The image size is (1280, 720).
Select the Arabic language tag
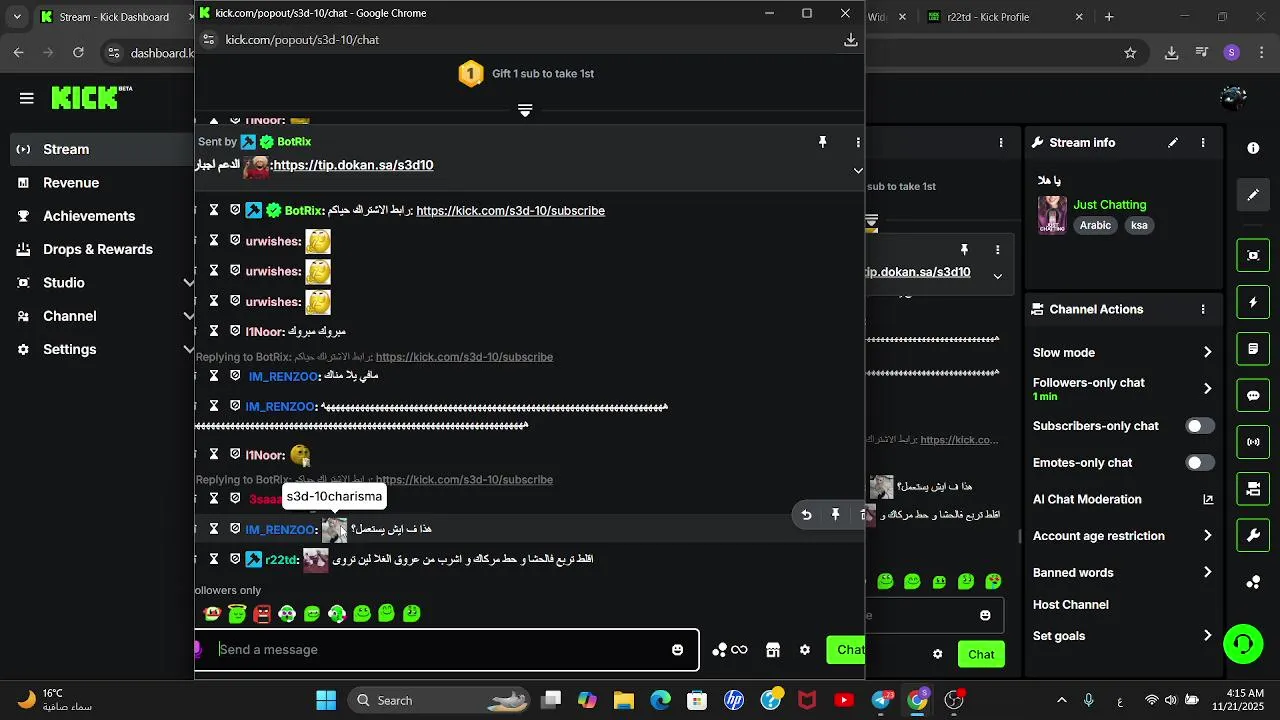click(x=1095, y=226)
